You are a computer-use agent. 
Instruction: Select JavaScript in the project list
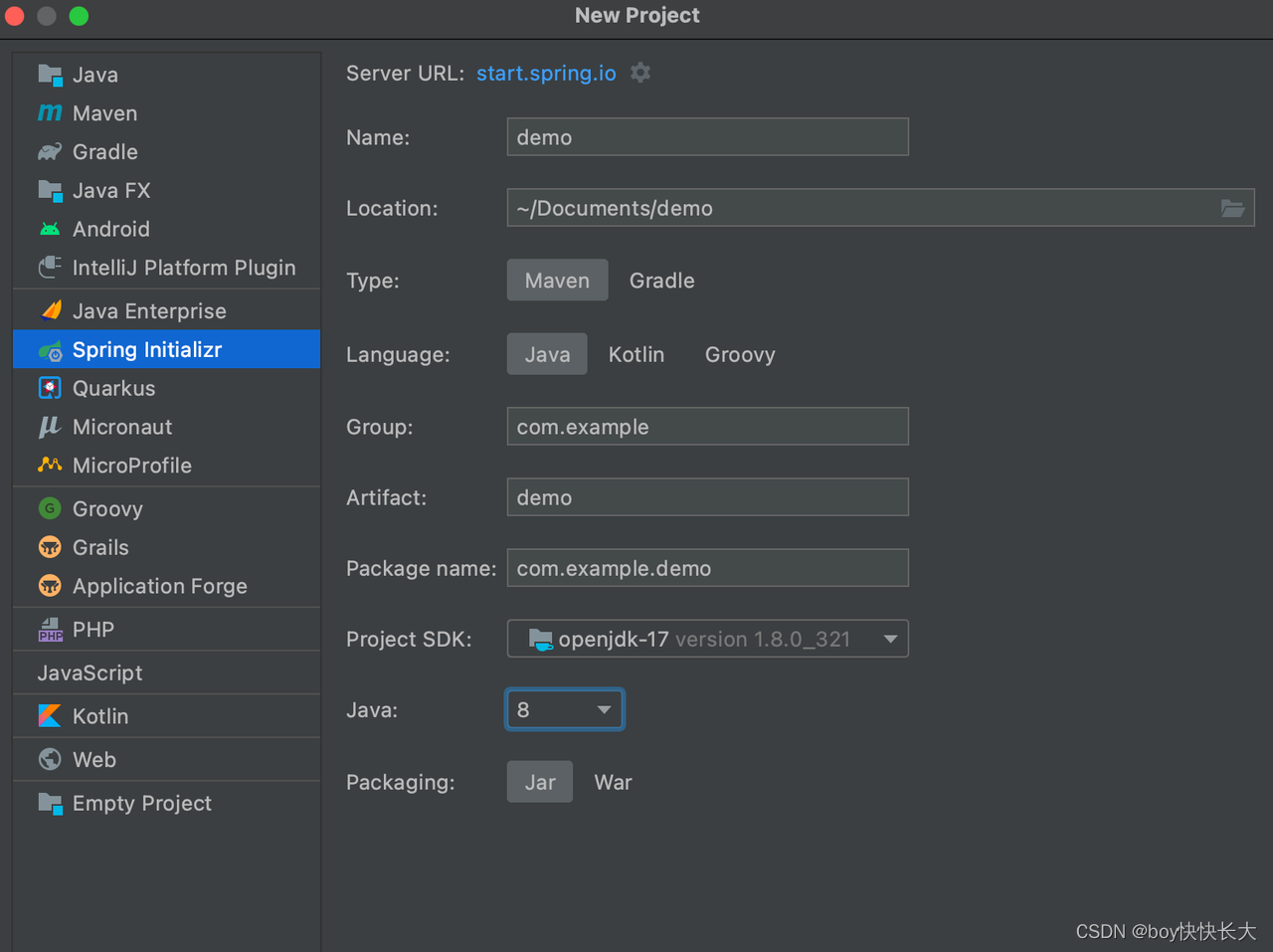90,673
